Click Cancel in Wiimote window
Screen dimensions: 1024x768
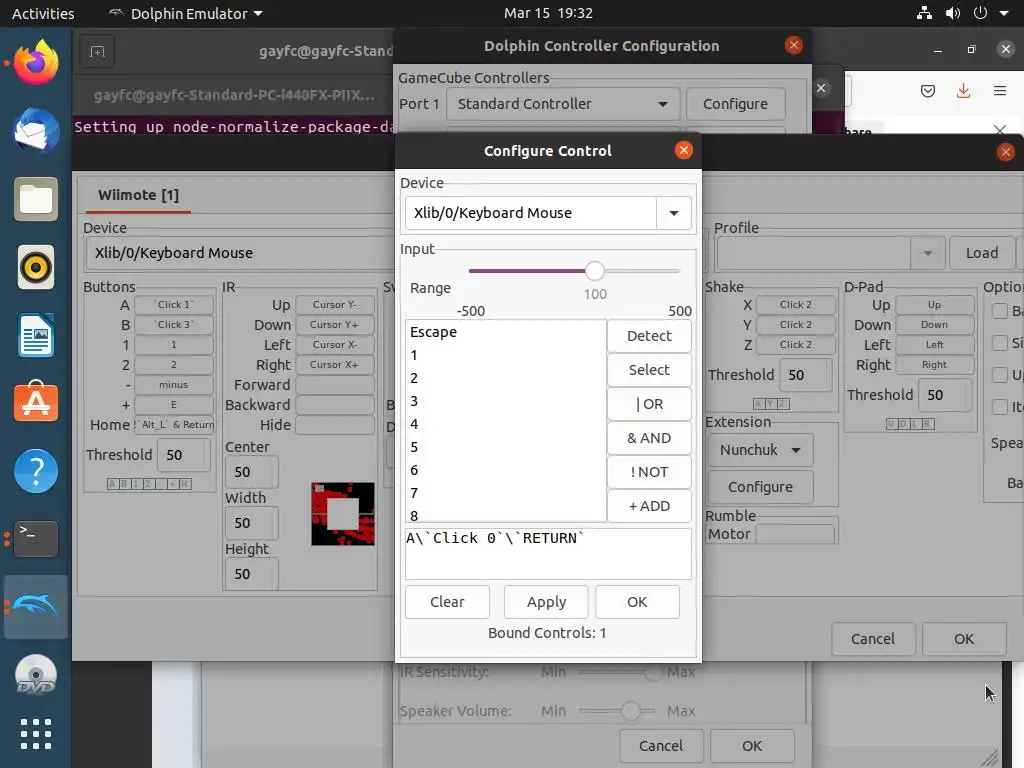872,639
